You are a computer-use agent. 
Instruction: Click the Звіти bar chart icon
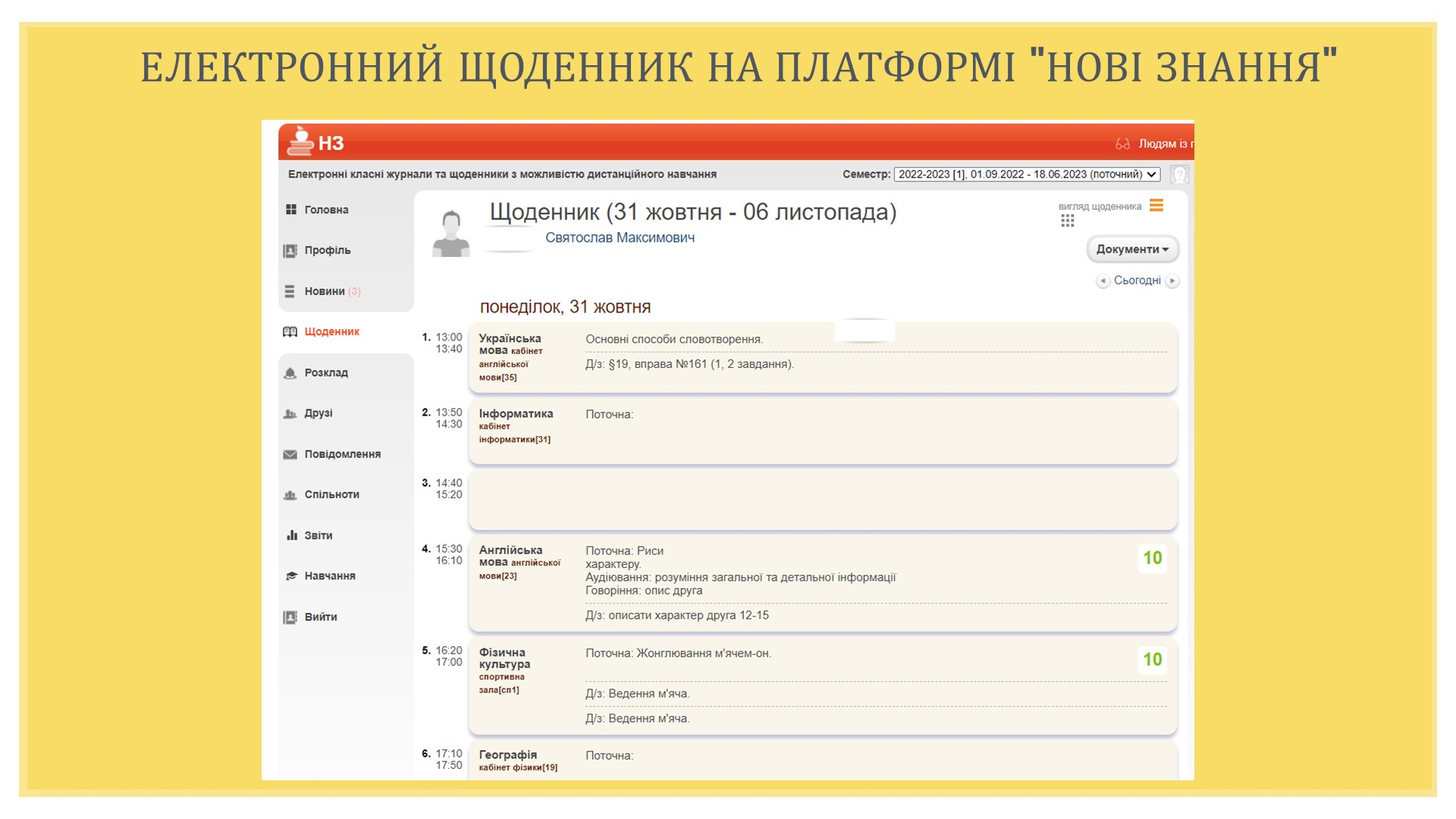291,535
